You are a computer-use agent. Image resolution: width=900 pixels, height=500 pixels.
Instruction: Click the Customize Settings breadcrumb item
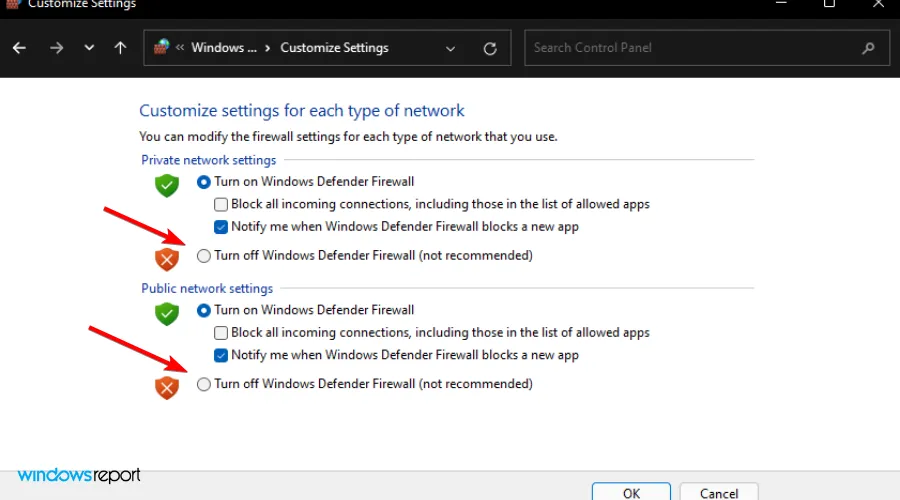[x=334, y=48]
